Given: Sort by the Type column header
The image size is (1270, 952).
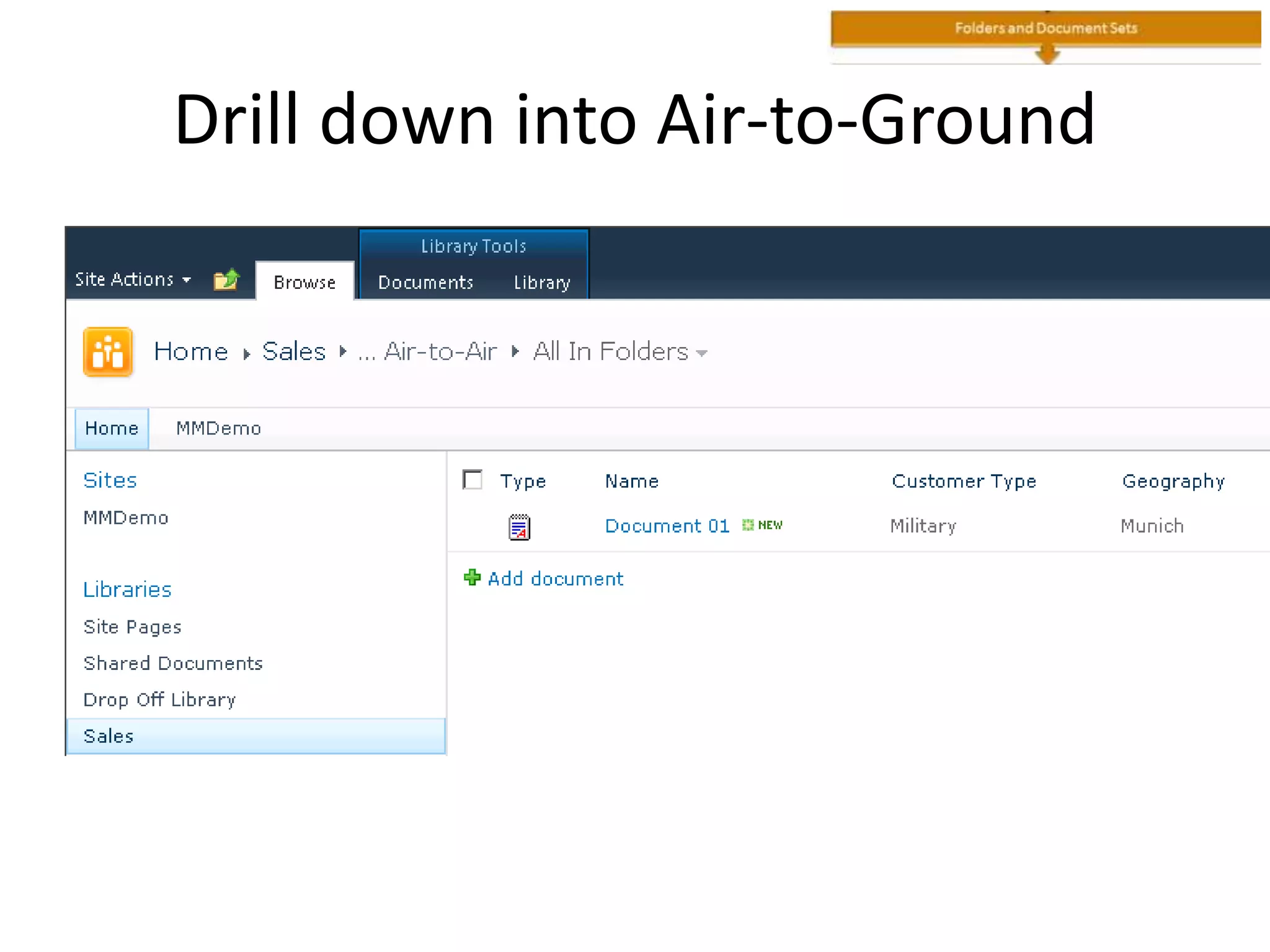Looking at the screenshot, I should (x=523, y=481).
